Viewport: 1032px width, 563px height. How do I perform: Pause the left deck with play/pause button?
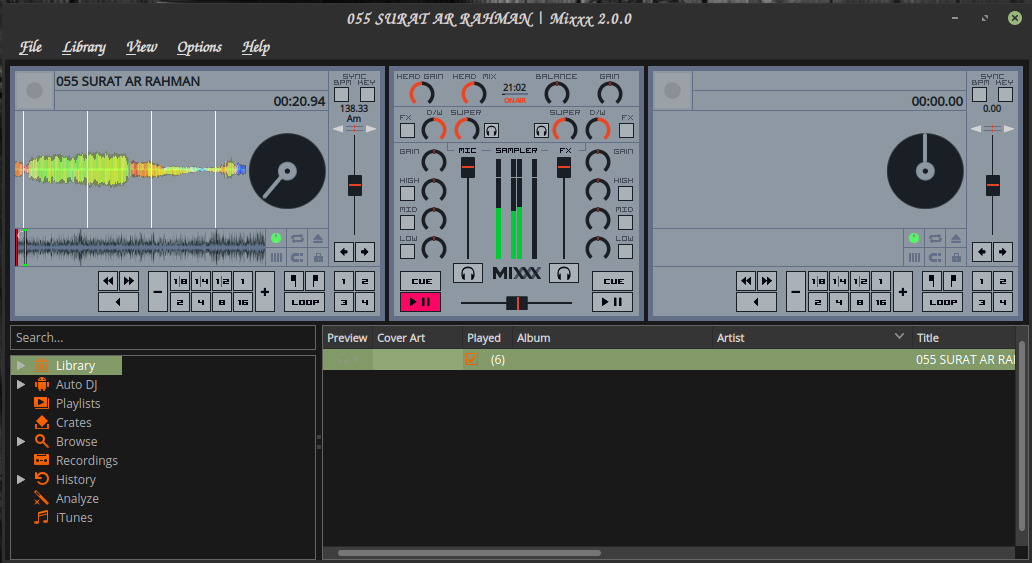tap(421, 302)
